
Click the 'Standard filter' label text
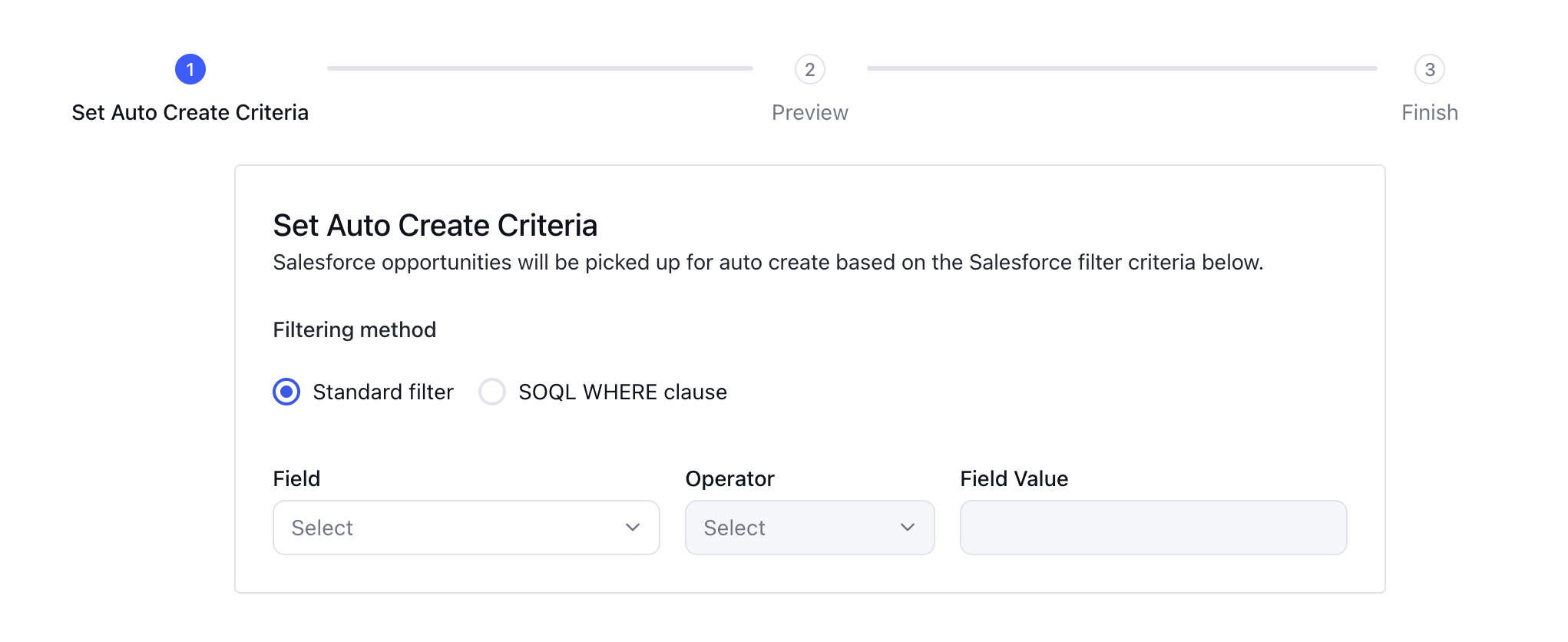point(383,392)
